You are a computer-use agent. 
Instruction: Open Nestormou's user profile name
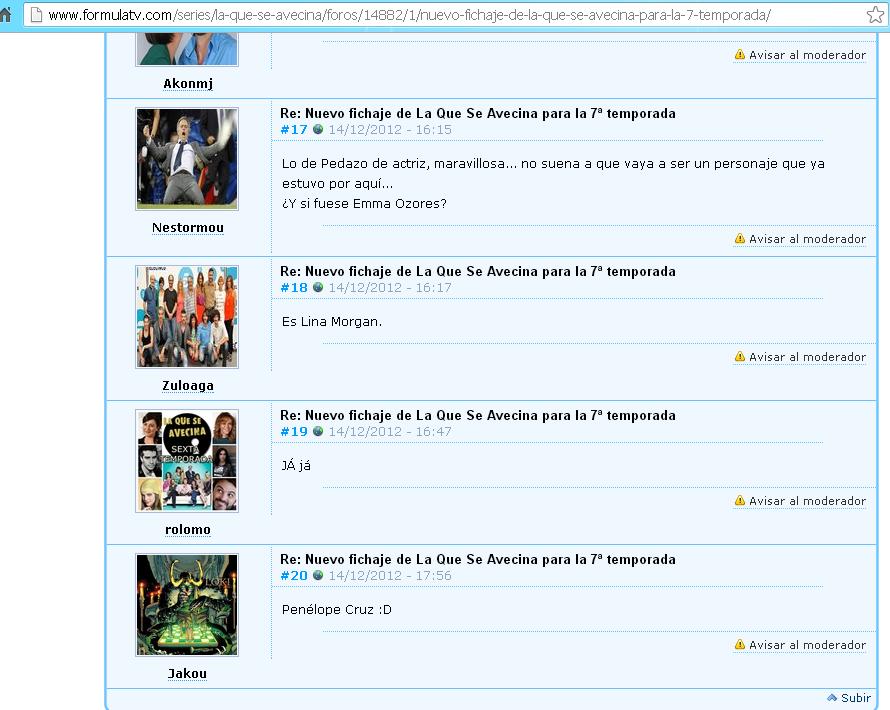pos(188,228)
